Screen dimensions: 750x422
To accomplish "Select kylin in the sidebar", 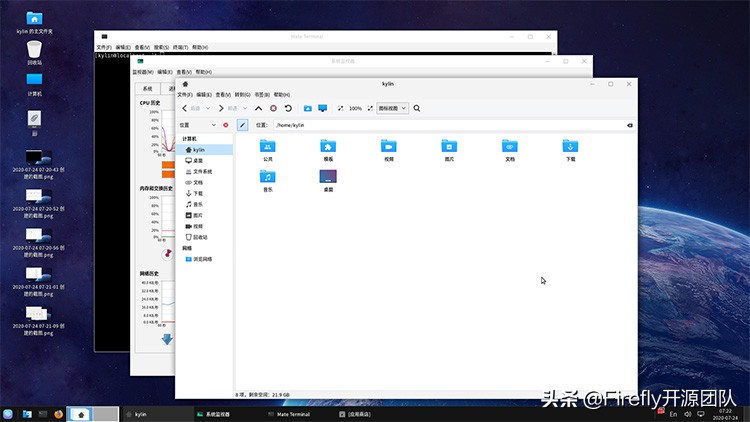I will [x=204, y=150].
